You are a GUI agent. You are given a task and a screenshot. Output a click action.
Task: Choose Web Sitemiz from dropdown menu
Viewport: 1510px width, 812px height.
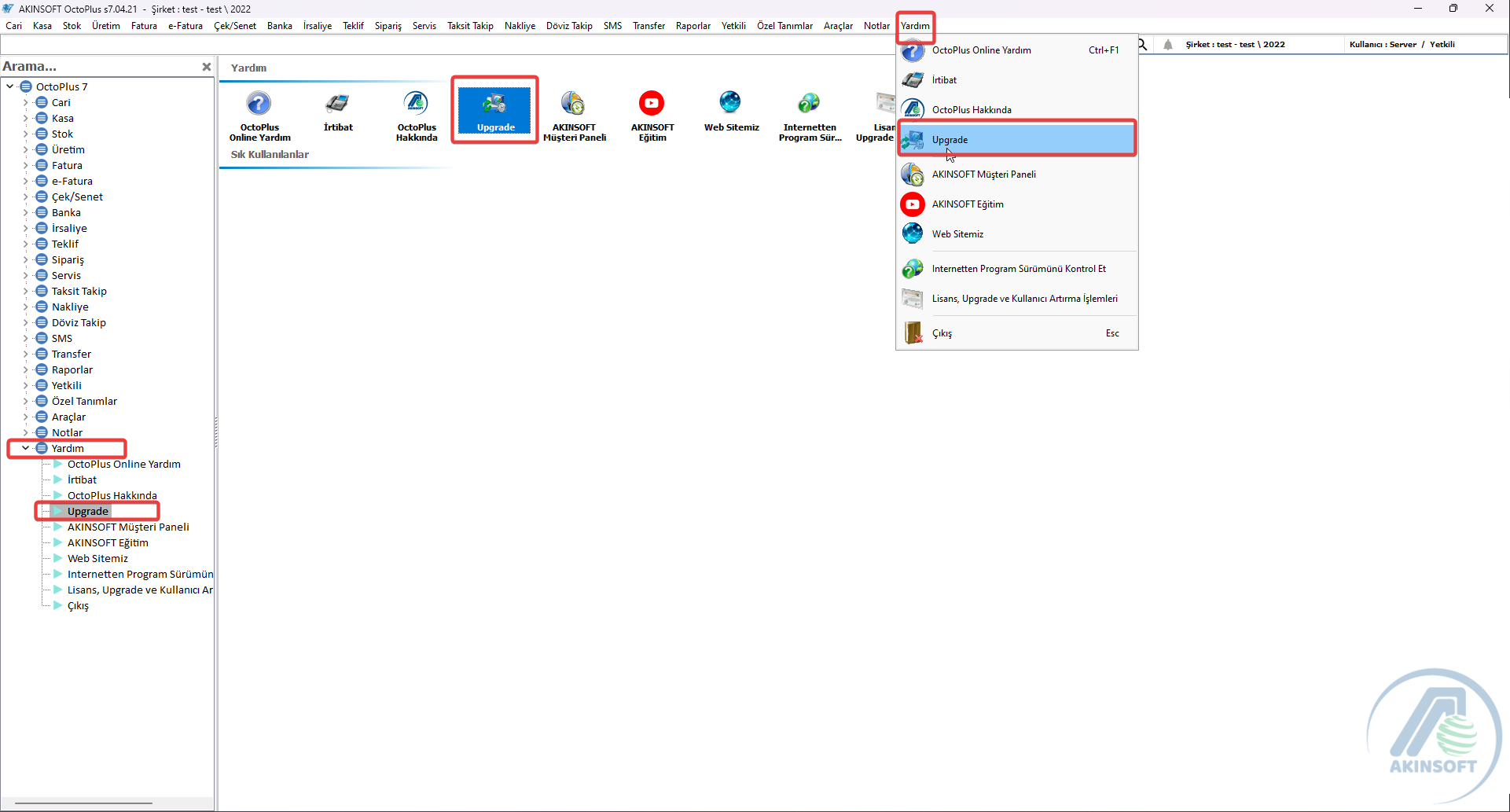pos(1016,234)
